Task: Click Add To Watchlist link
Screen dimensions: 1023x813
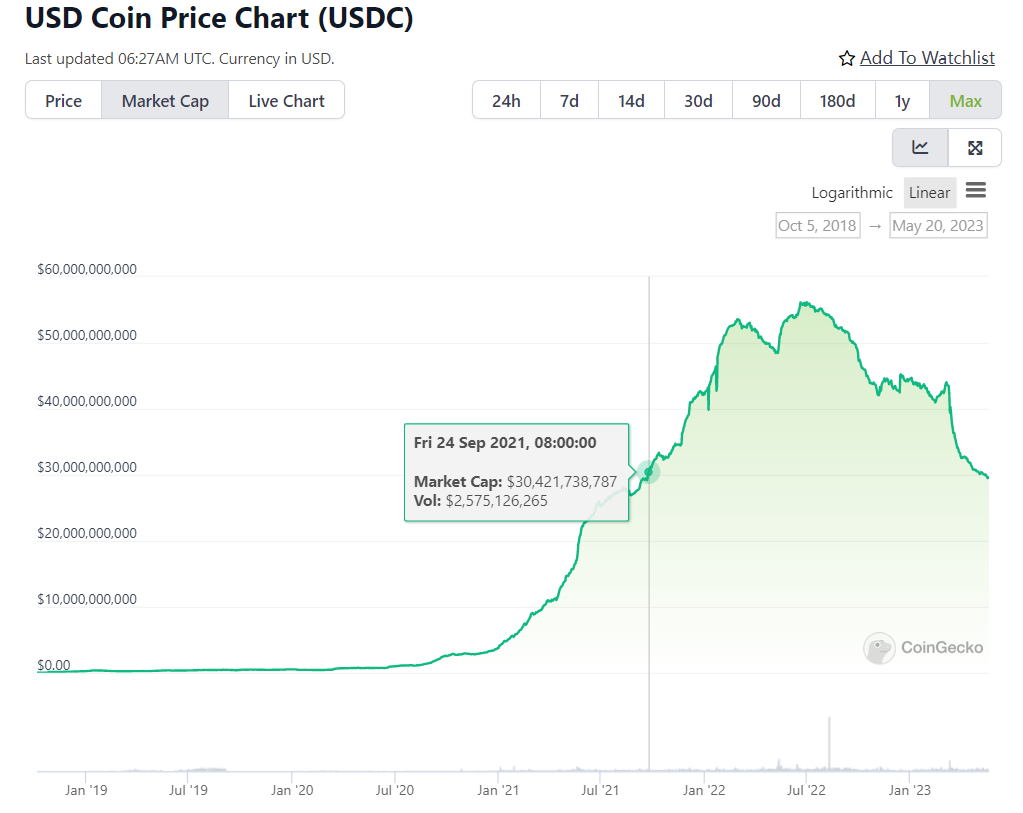Action: [x=927, y=58]
